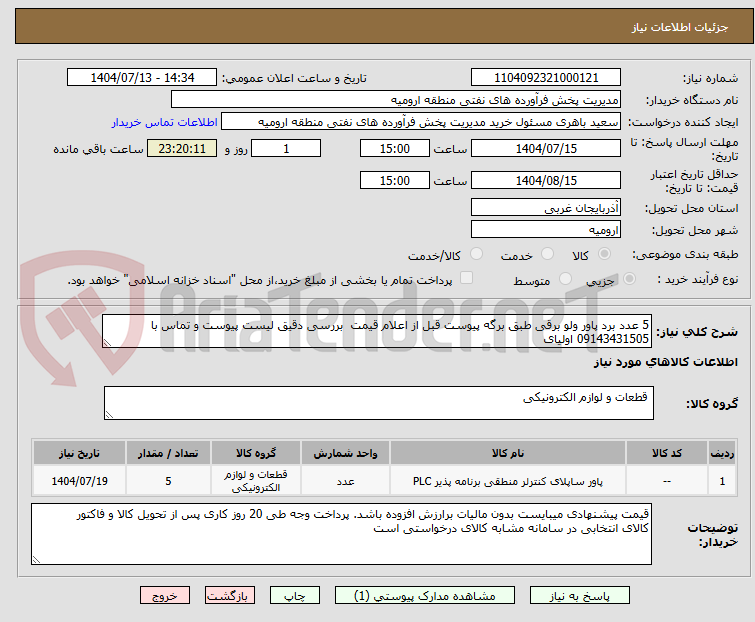The height and width of the screenshot is (622, 755).
Task: Click response deadline date 1404/07/15
Action: click(546, 148)
